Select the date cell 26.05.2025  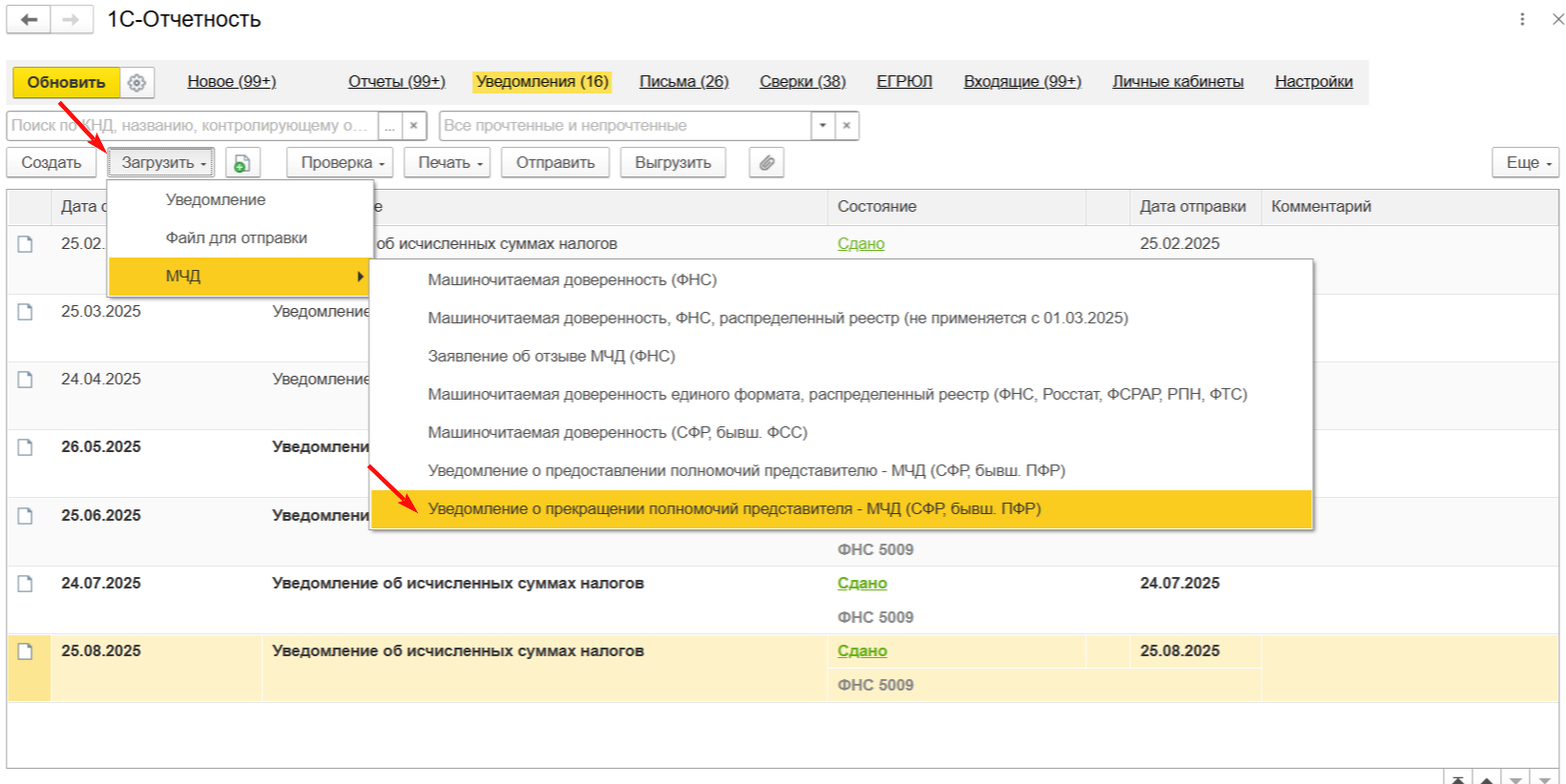tap(101, 447)
